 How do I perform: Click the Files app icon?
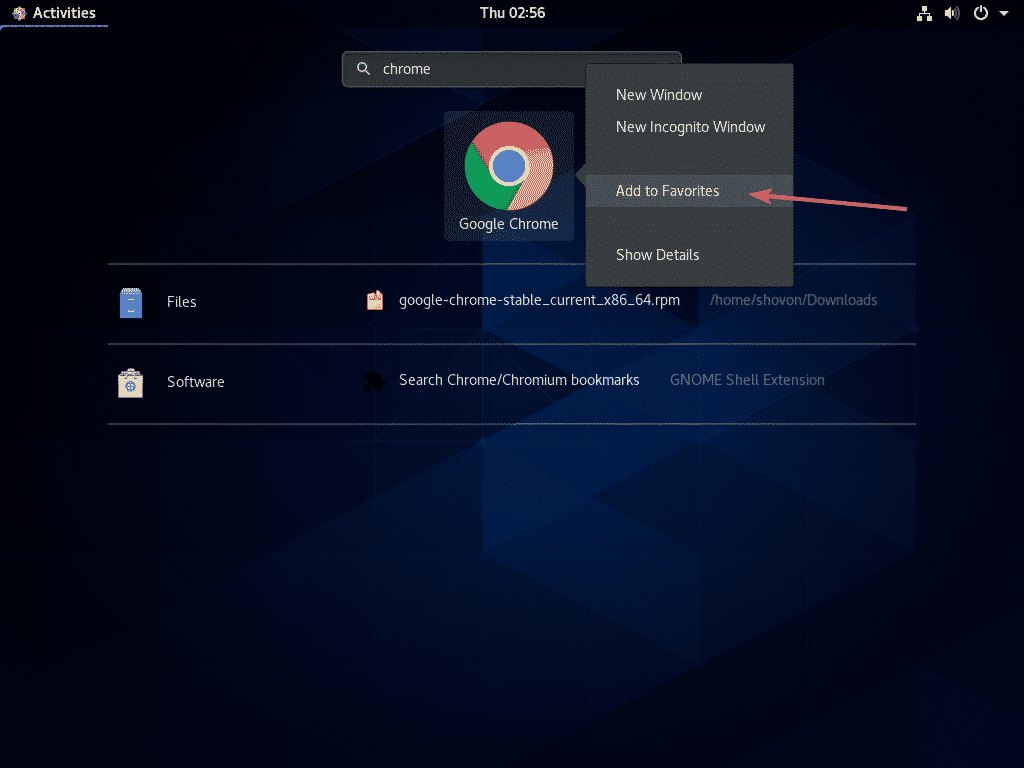click(x=131, y=303)
